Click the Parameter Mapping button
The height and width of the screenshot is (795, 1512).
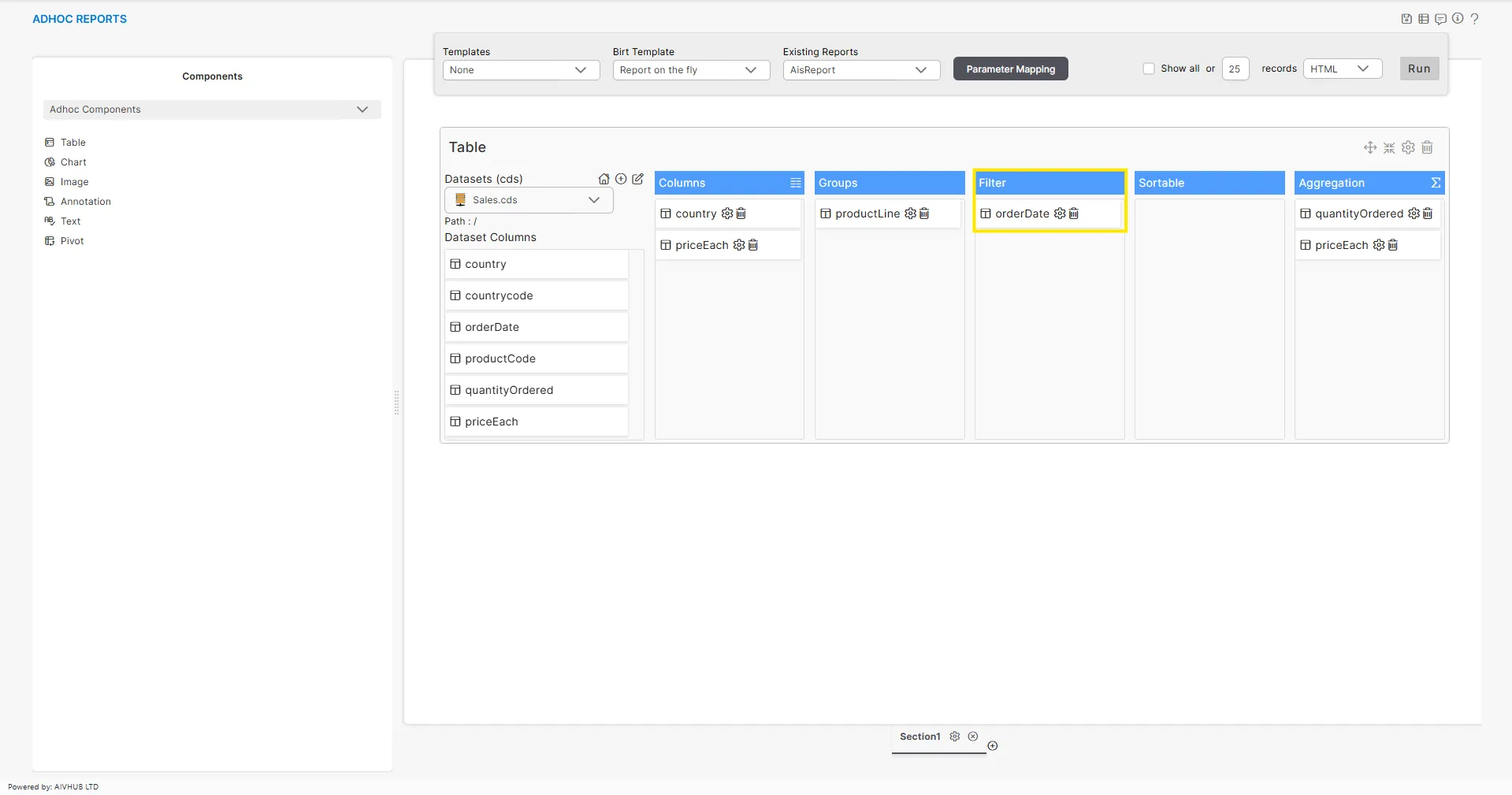[1010, 69]
